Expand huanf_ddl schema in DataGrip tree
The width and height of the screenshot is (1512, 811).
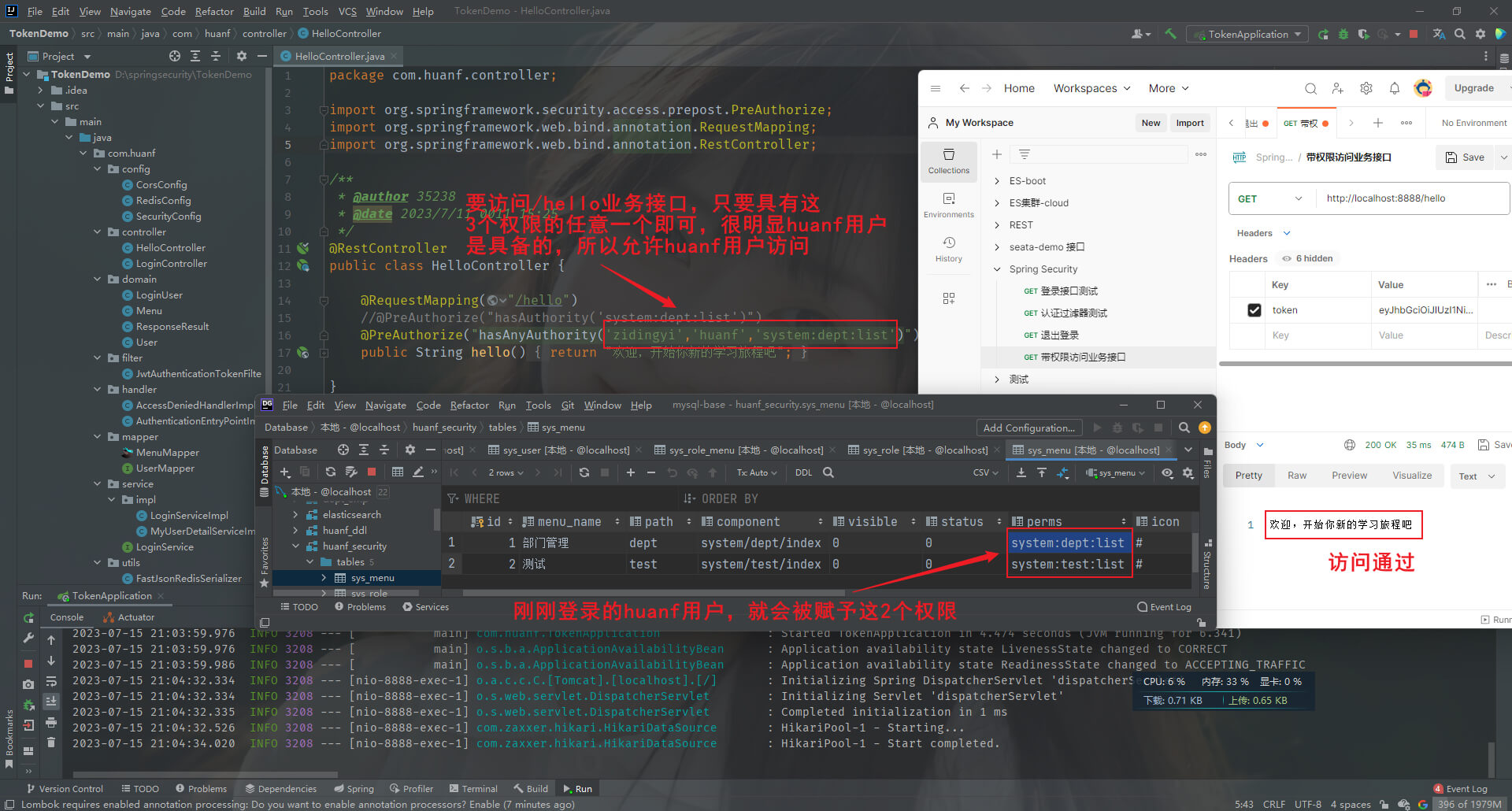(x=295, y=531)
